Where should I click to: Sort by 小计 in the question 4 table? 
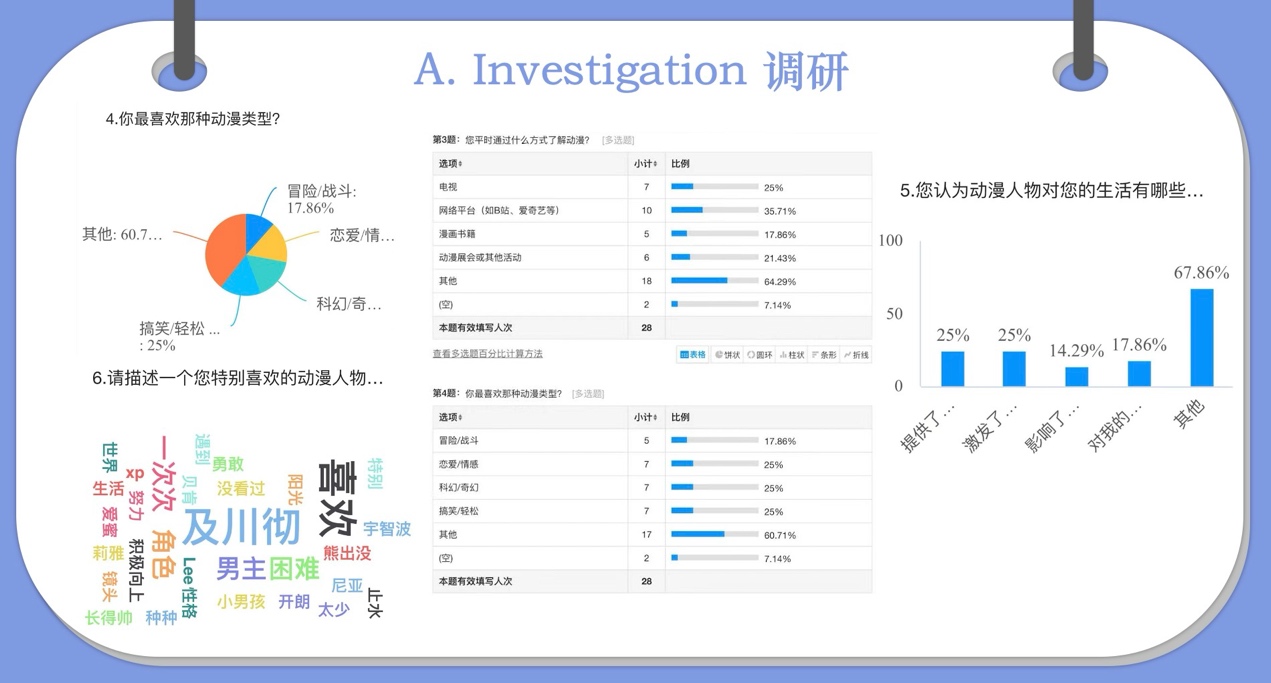[x=646, y=417]
